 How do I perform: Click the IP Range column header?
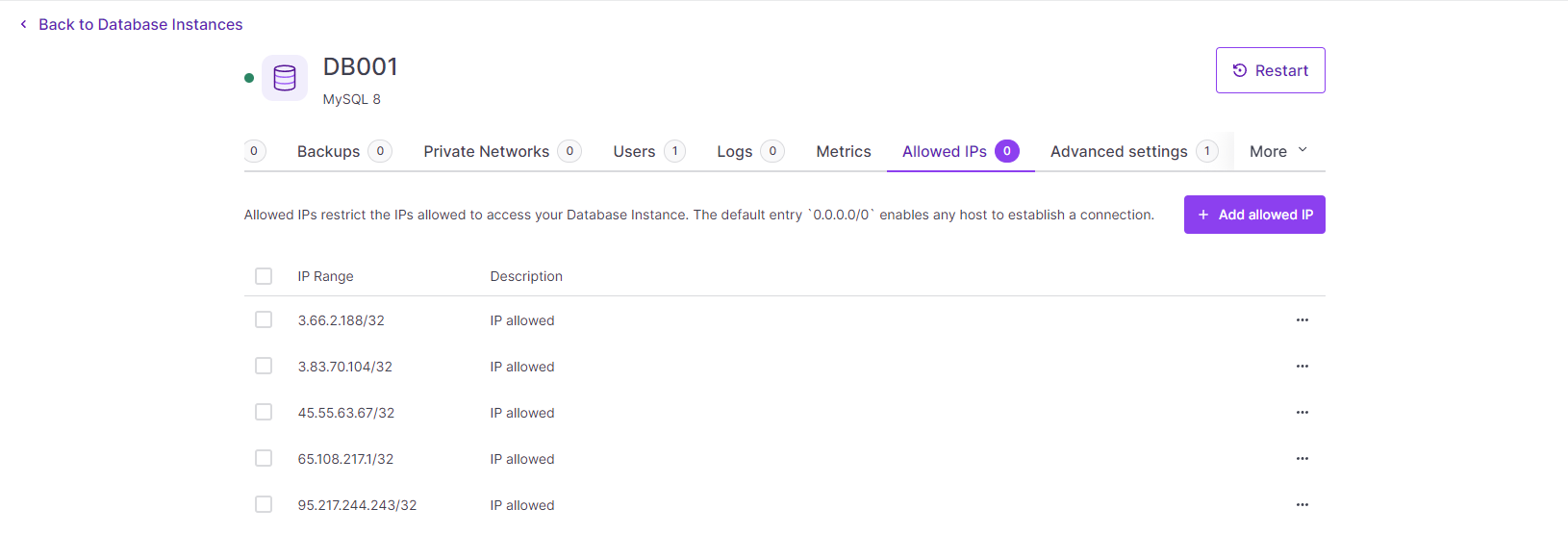coord(326,276)
